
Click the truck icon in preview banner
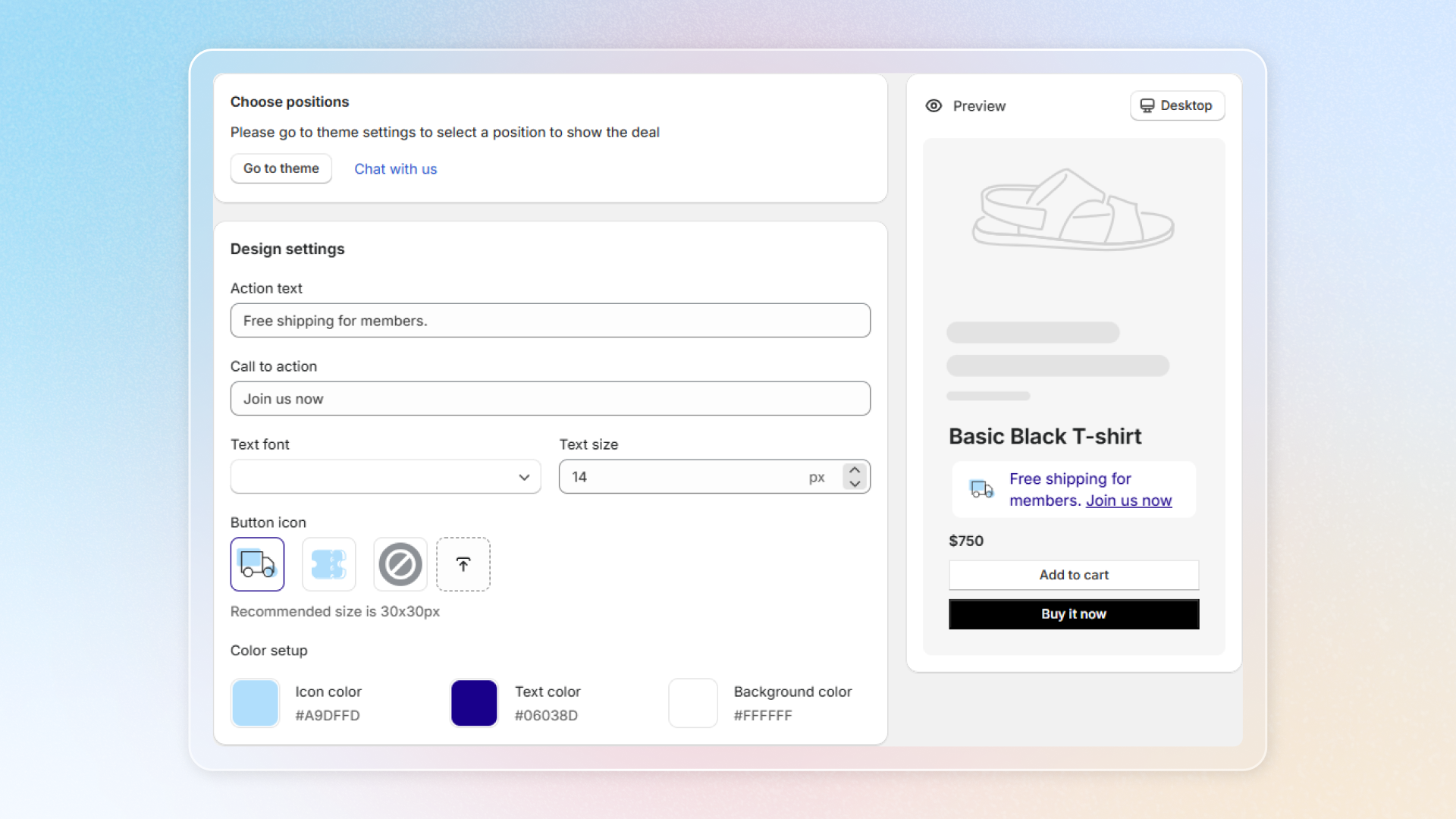point(981,489)
